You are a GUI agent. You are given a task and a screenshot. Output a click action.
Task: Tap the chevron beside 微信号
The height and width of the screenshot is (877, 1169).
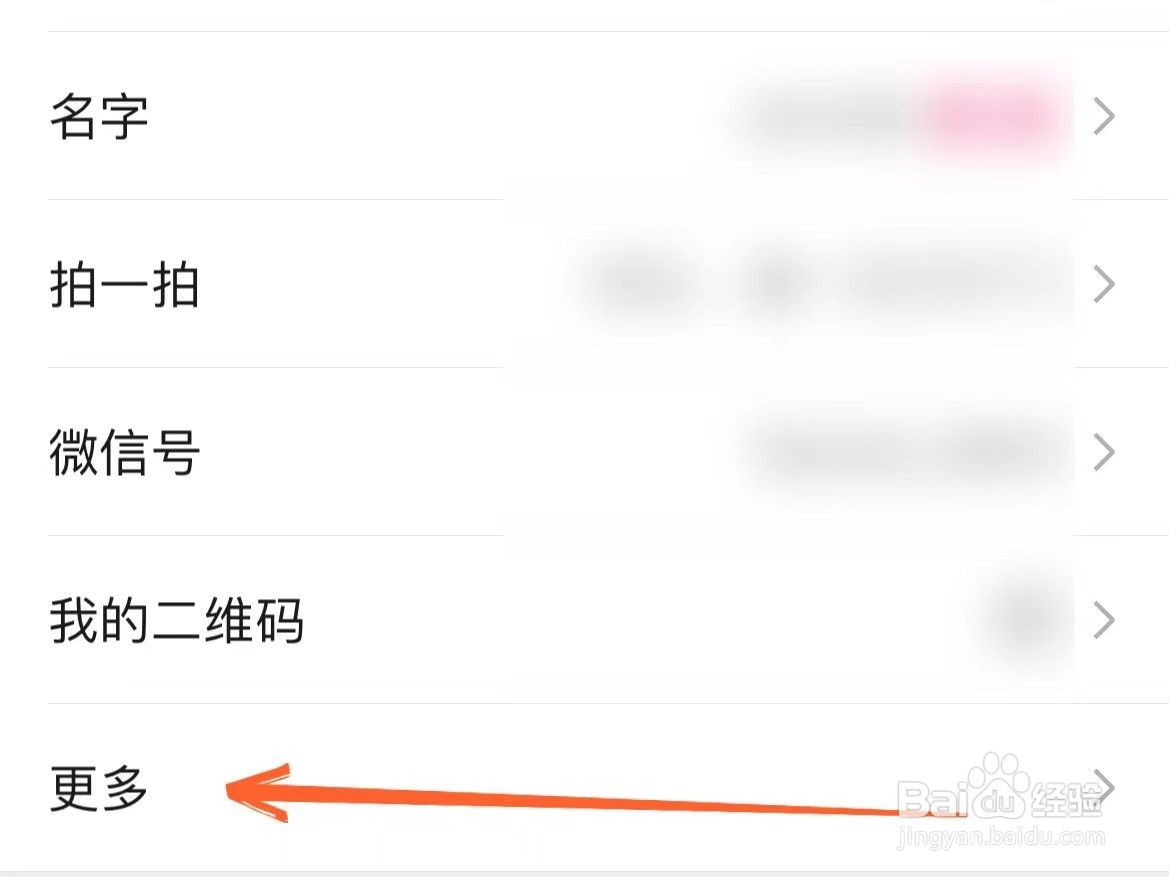(x=1104, y=452)
